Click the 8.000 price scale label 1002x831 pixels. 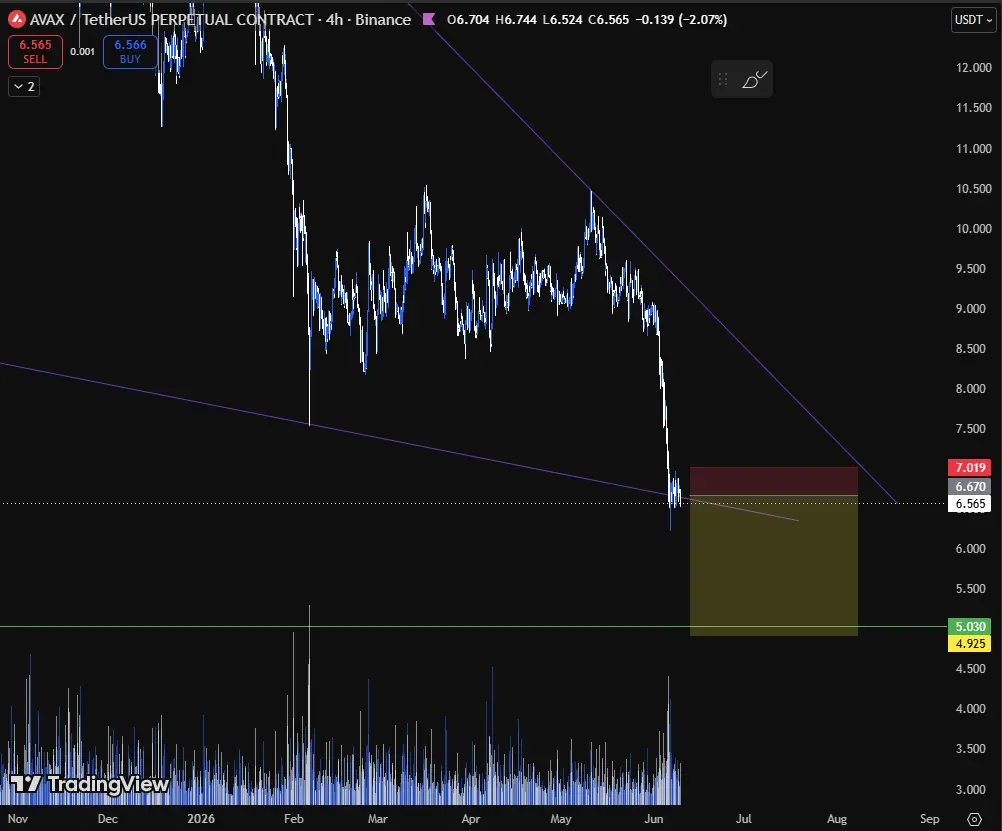tap(970, 389)
